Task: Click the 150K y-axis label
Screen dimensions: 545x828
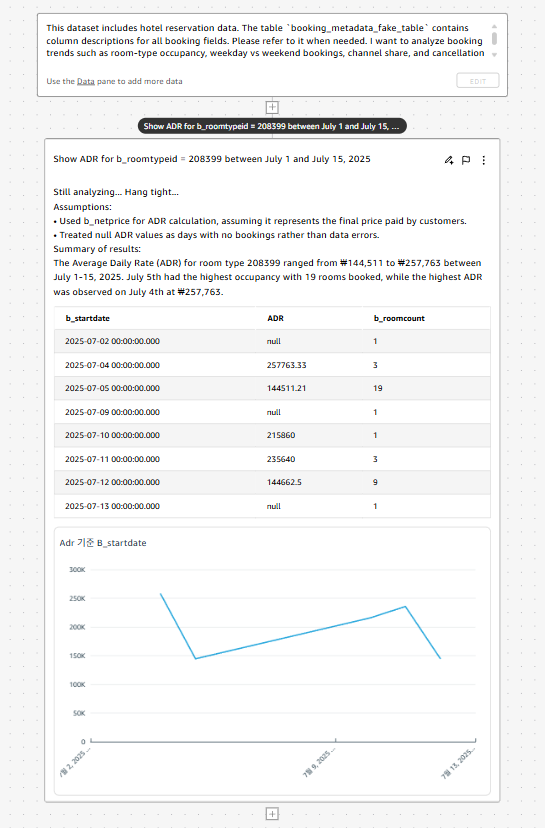Action: click(x=77, y=656)
